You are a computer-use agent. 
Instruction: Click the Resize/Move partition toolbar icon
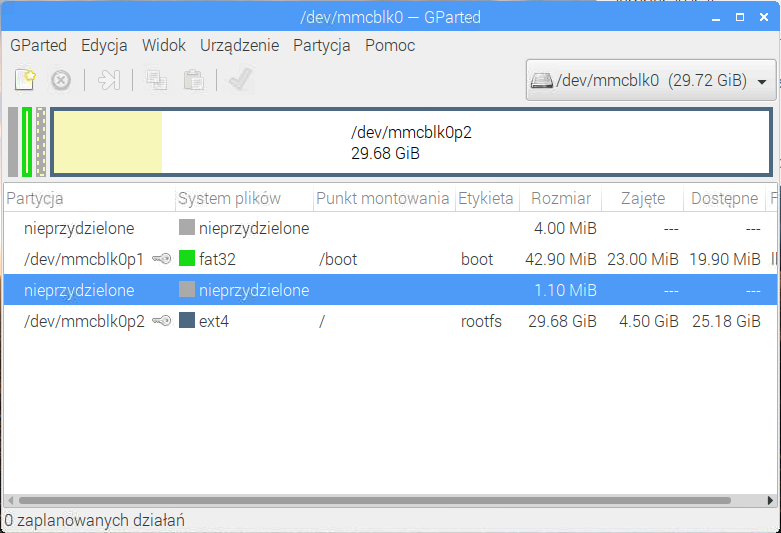[109, 80]
